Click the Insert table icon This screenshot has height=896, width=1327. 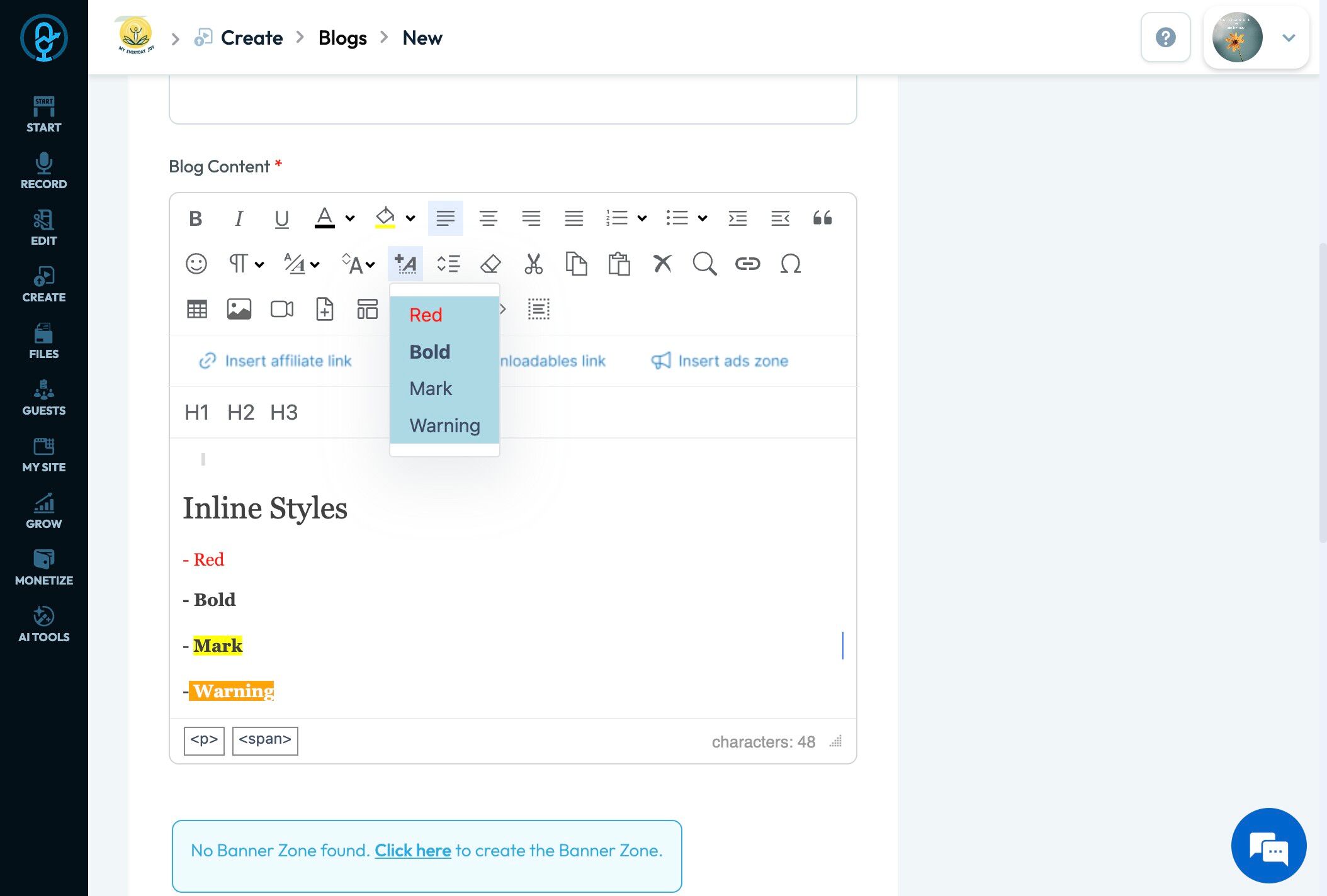196,309
